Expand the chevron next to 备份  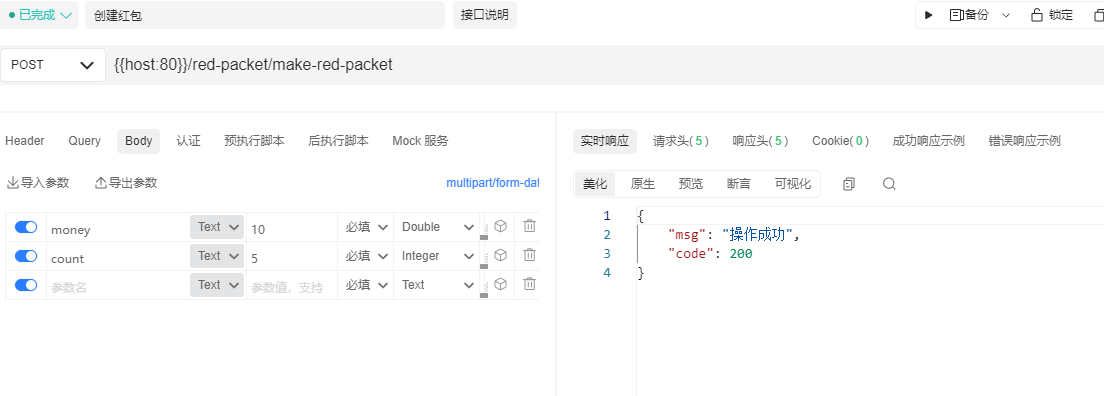(1005, 16)
